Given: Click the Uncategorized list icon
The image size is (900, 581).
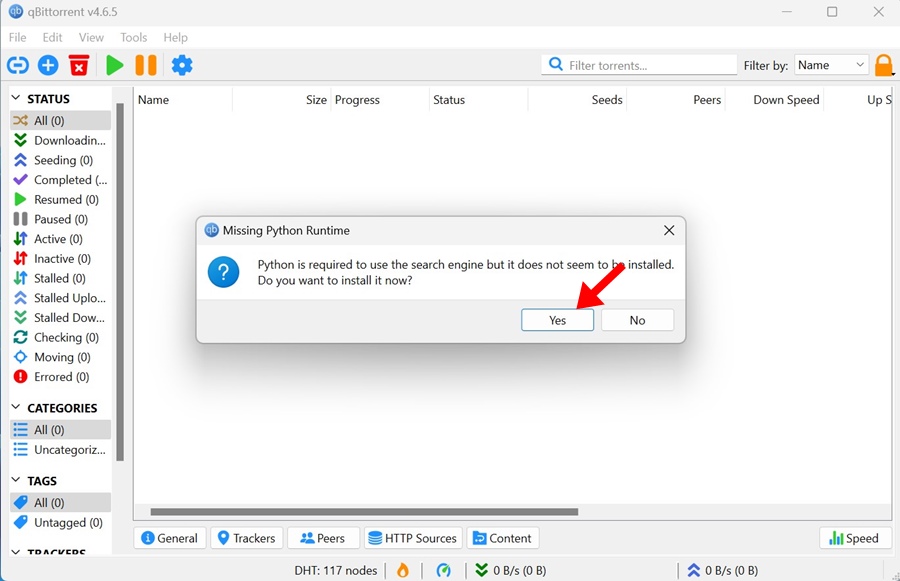Looking at the screenshot, I should point(21,450).
